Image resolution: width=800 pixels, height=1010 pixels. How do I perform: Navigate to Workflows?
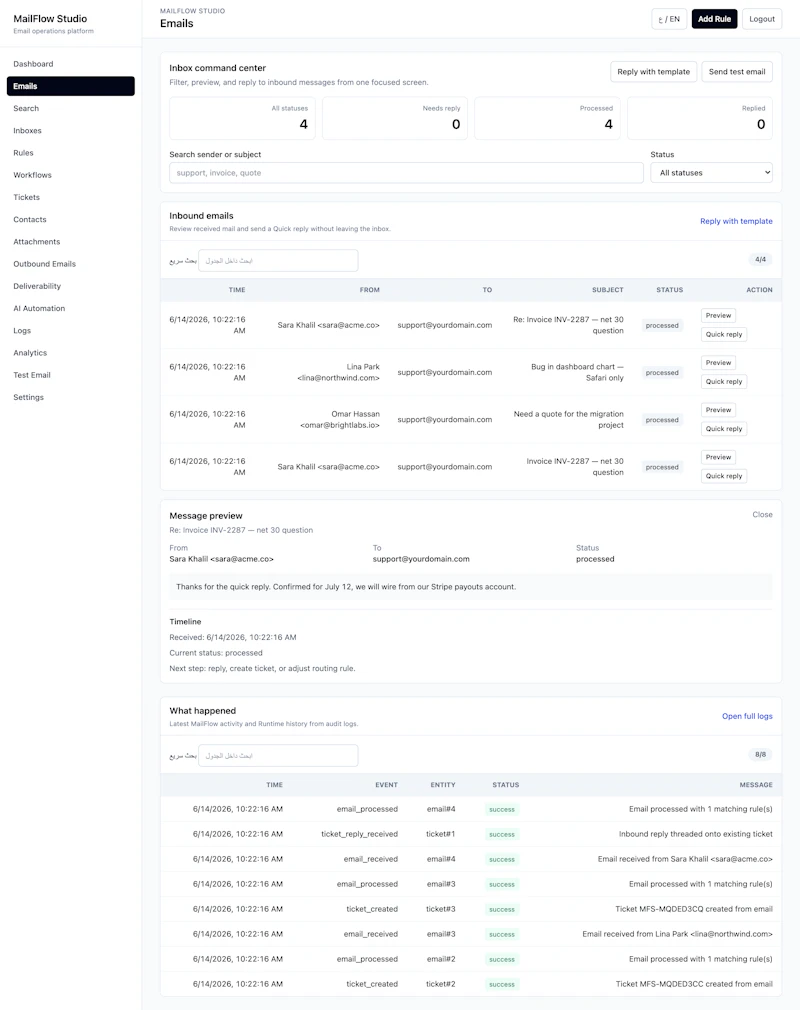pos(32,175)
